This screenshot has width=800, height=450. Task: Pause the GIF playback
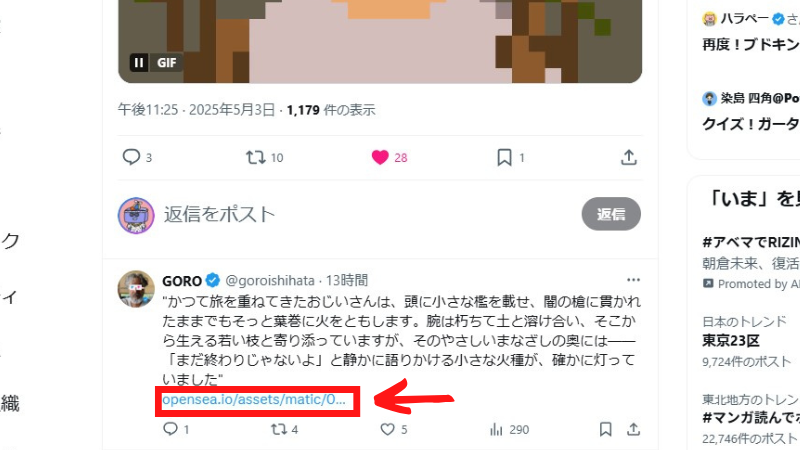coord(139,63)
